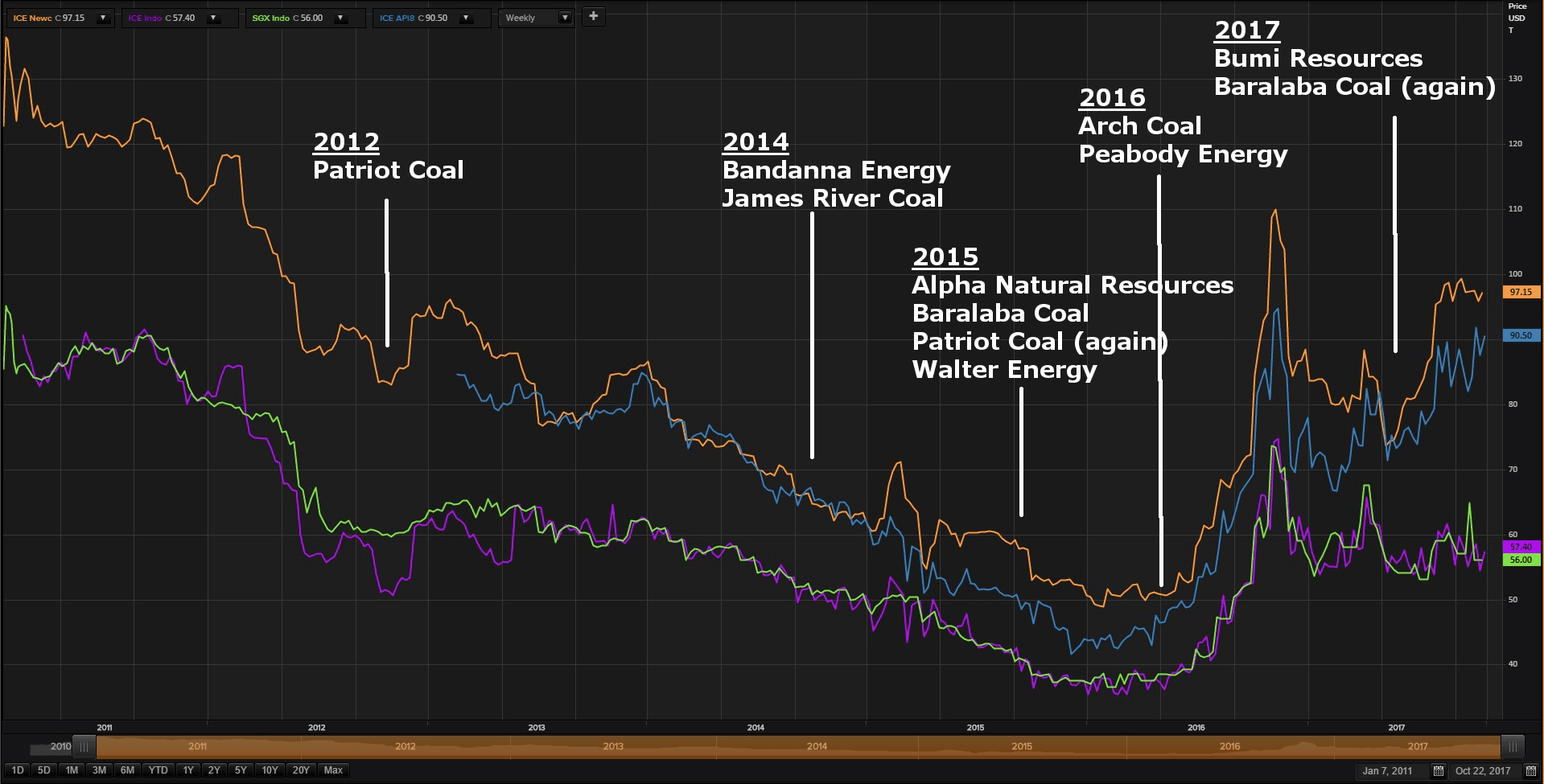Set chart range to 6M

127,770
